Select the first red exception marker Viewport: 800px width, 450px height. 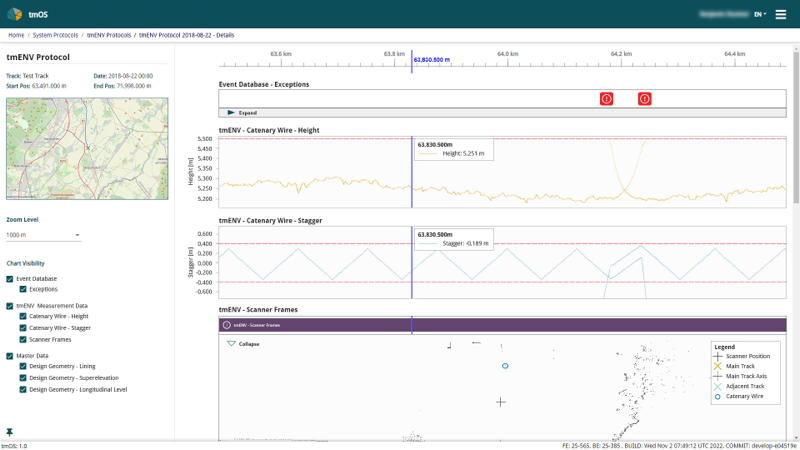[x=606, y=98]
